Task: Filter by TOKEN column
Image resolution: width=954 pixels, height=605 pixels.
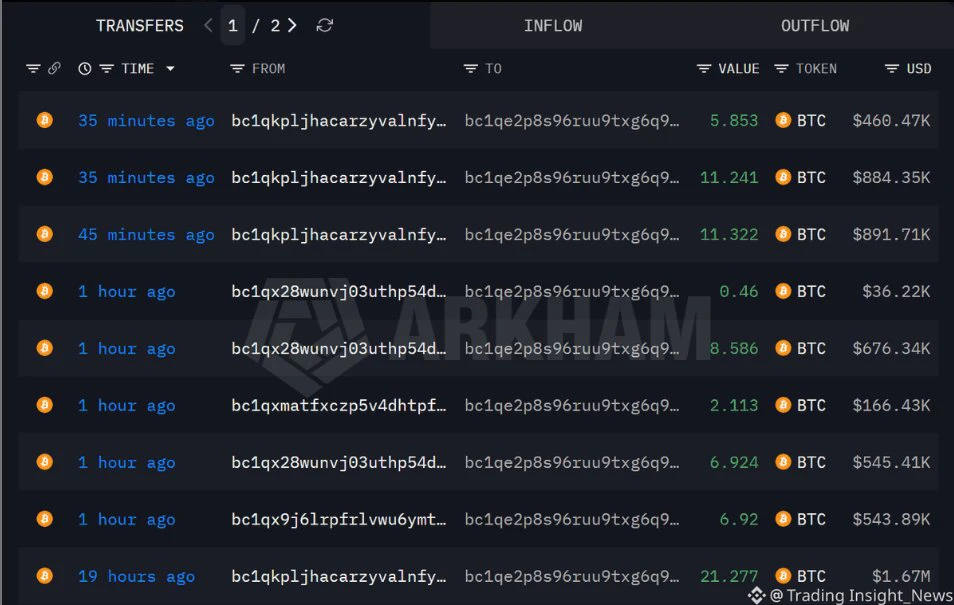Action: pyautogui.click(x=781, y=69)
